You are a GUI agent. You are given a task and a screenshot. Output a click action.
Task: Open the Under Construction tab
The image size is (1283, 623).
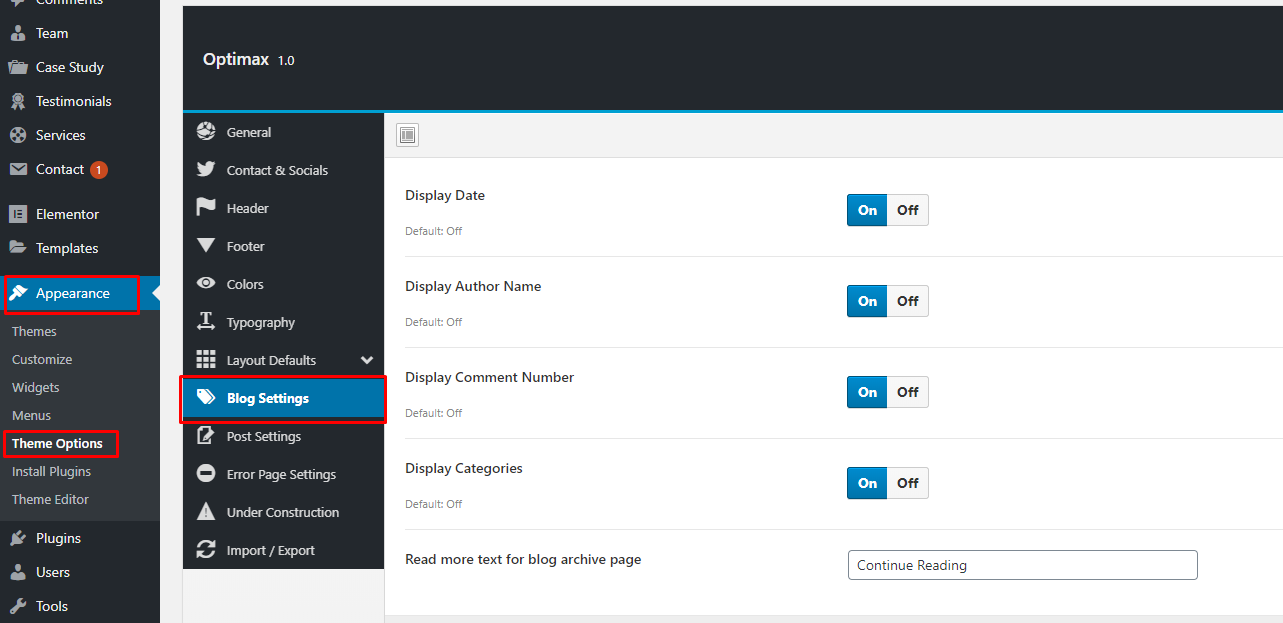coord(284,512)
